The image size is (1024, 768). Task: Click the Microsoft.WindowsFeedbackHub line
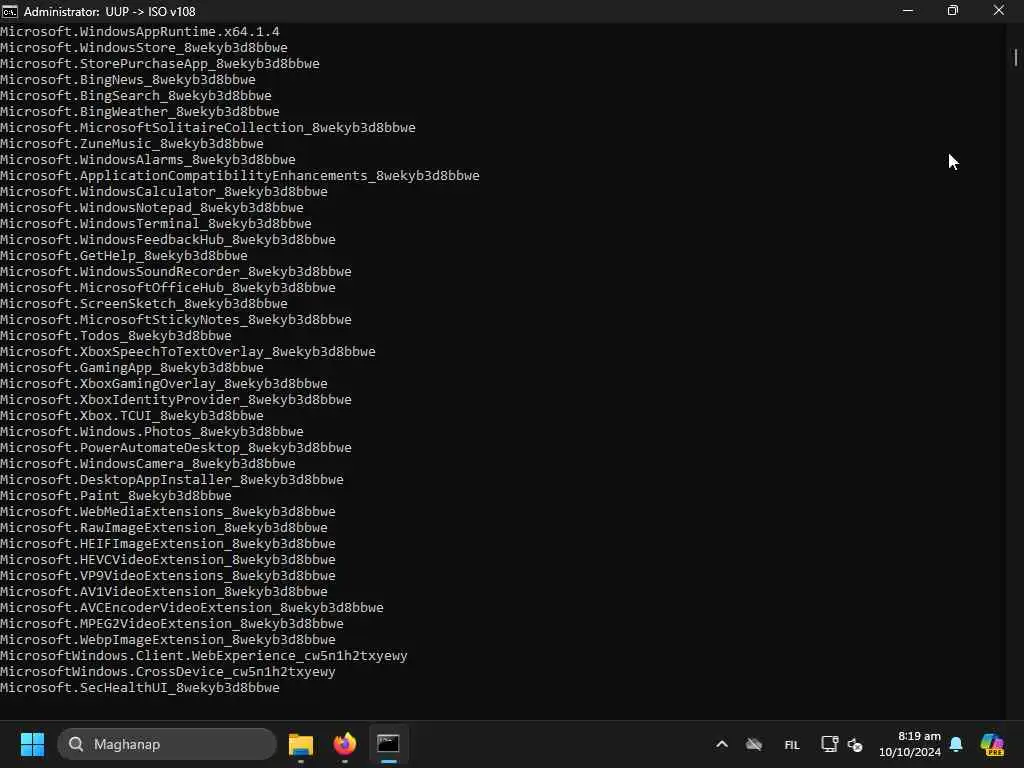point(168,240)
